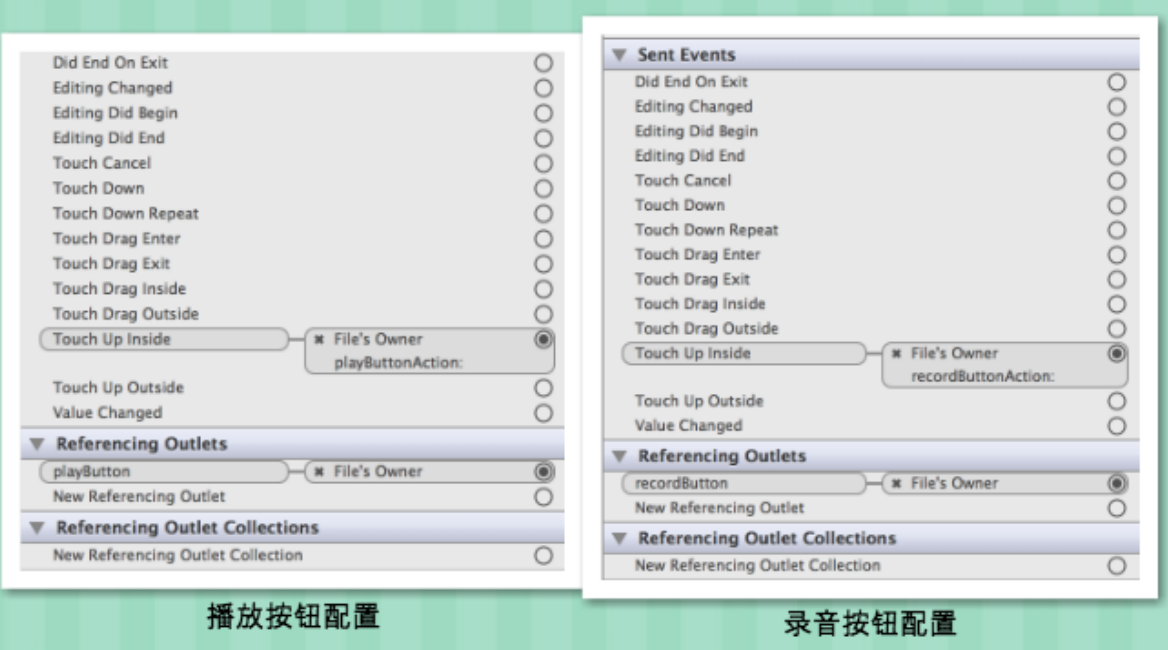Image resolution: width=1168 pixels, height=650 pixels.
Task: Click Touch Drag Exit circle in right panel
Action: [x=1116, y=279]
